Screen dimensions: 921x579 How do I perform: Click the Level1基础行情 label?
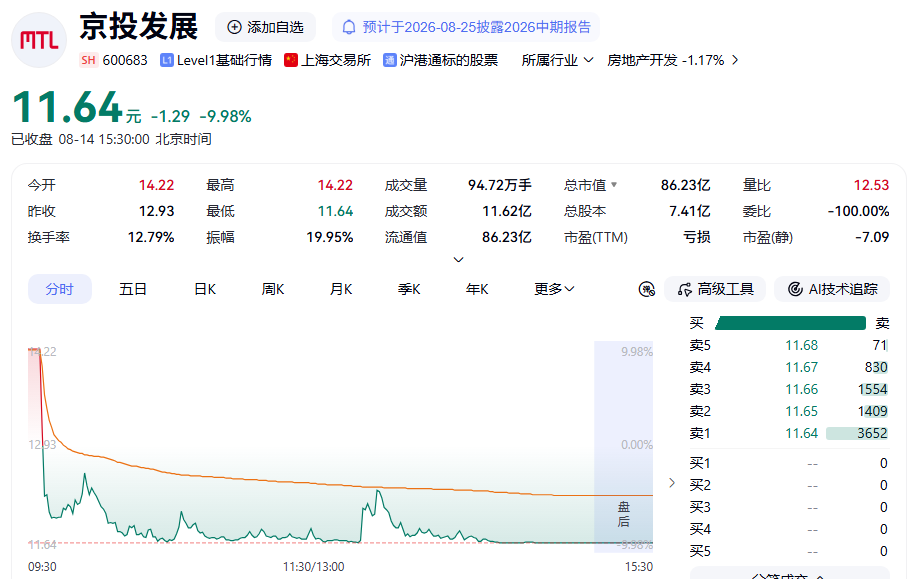click(224, 60)
